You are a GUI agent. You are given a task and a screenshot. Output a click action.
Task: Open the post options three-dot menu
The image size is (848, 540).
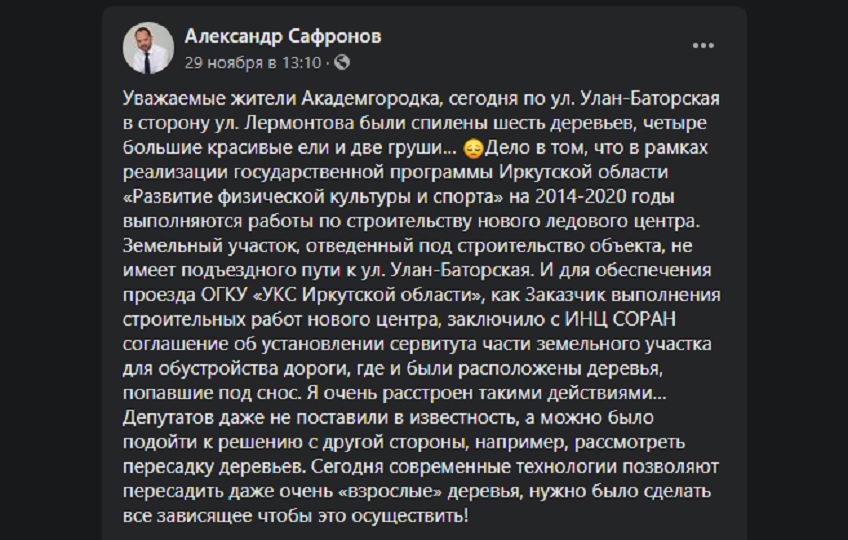point(703,45)
